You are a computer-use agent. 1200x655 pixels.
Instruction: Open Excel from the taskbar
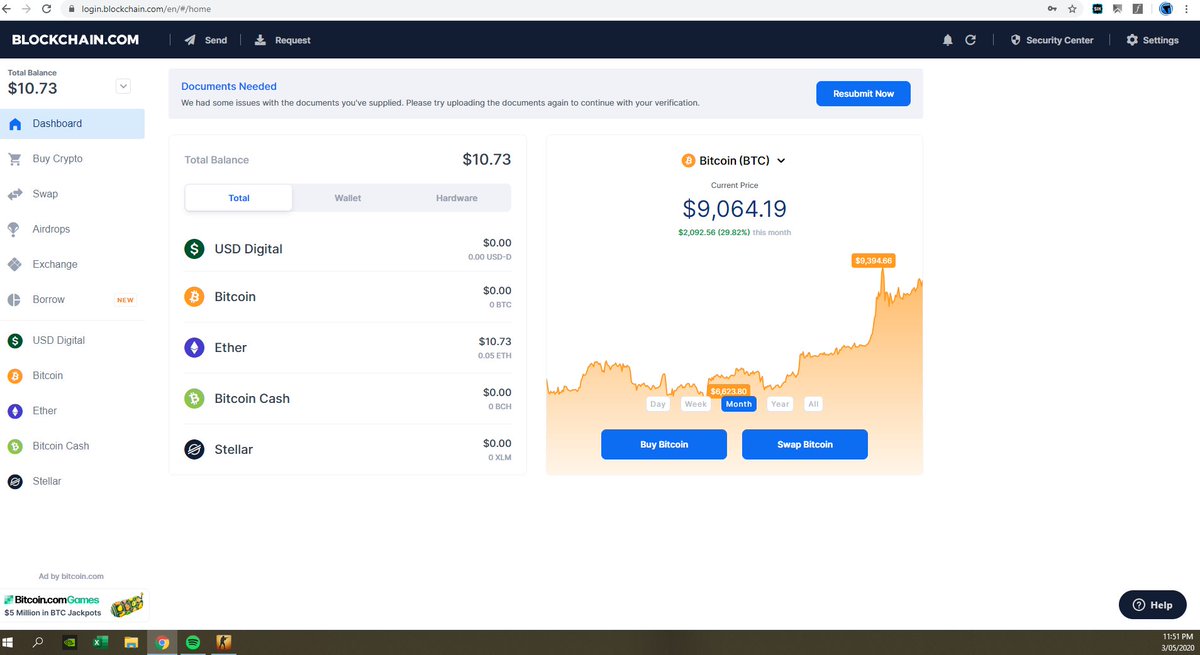point(100,643)
